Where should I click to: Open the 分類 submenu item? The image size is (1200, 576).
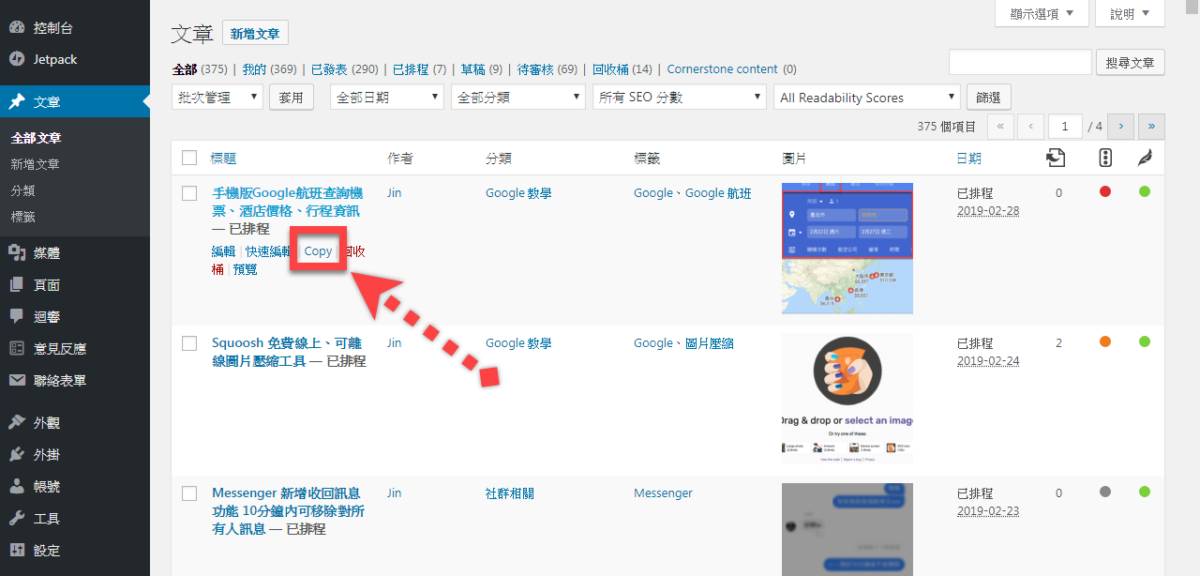pyautogui.click(x=23, y=190)
